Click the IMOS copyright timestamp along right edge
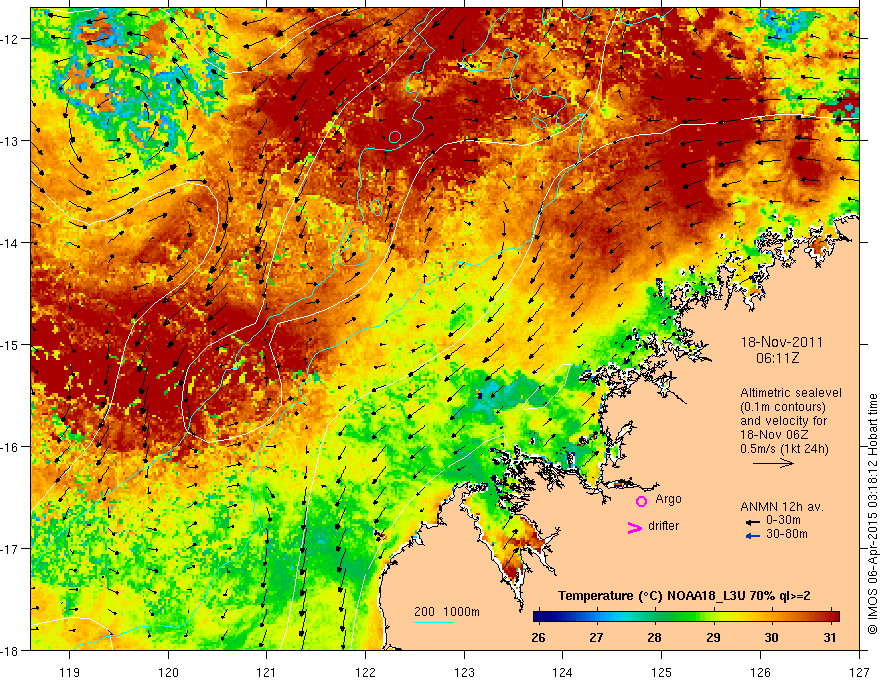Viewport: 880px width, 680px height. coord(872,513)
